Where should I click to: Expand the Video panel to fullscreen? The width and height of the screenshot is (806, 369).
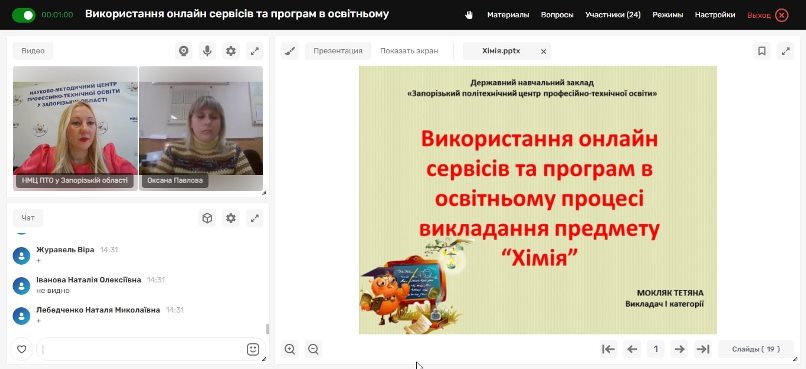click(255, 51)
